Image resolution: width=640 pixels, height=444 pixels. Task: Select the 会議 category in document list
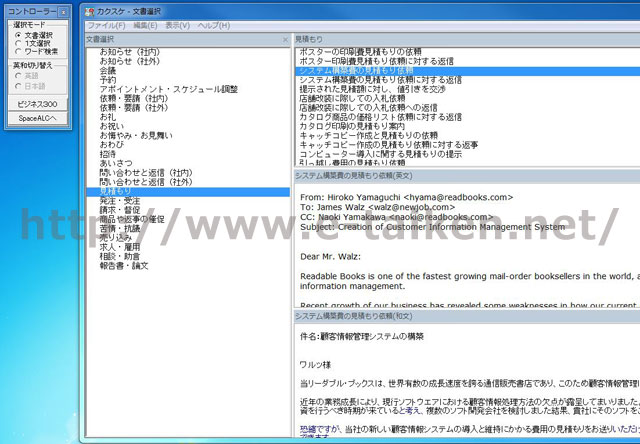(108, 71)
